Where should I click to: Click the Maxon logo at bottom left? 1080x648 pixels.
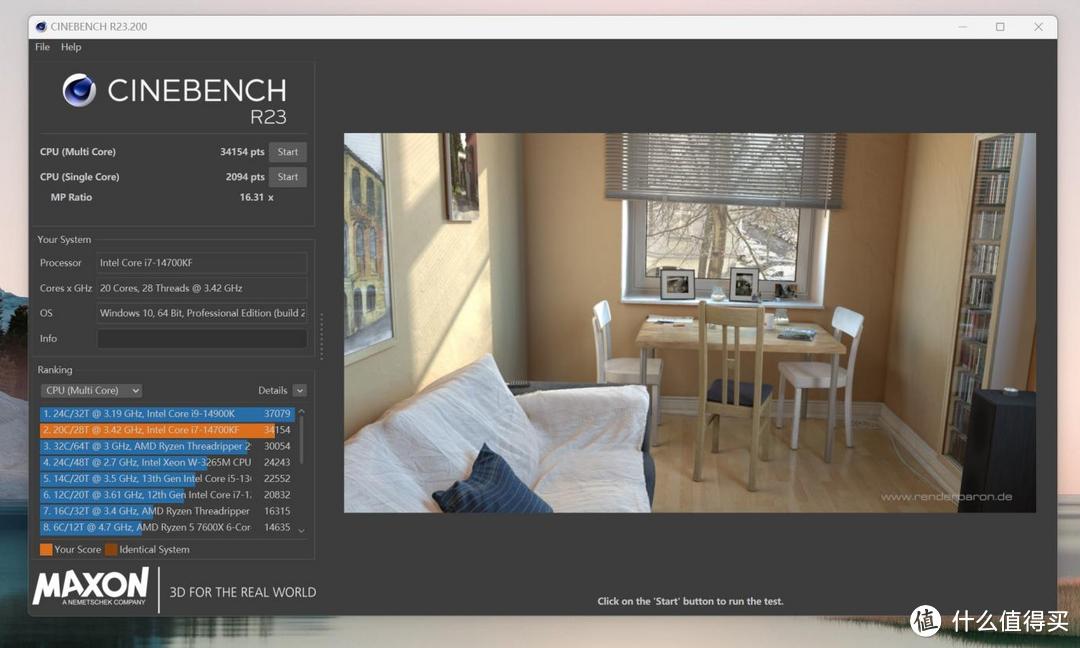(90, 587)
